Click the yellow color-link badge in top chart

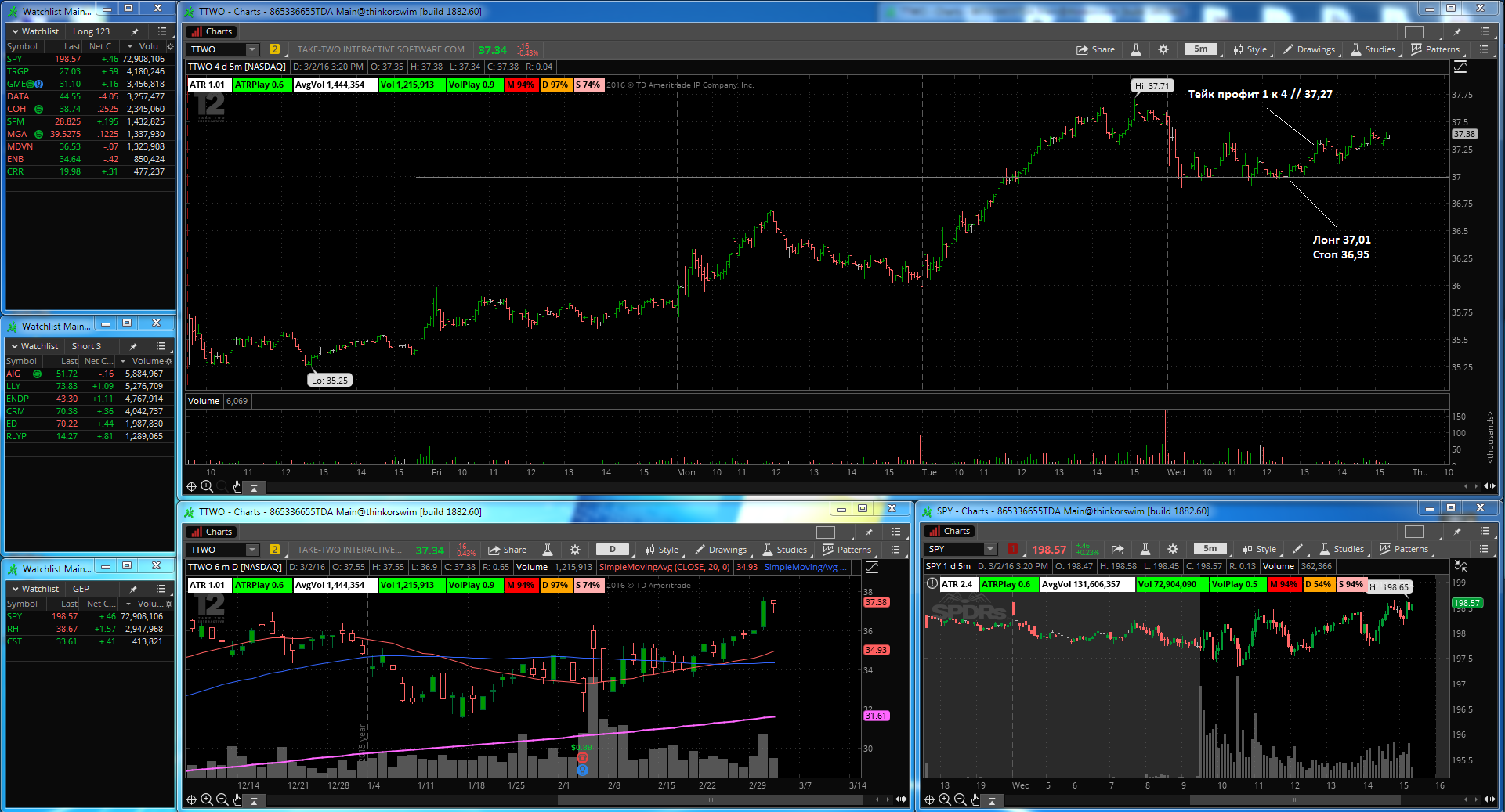coord(274,49)
